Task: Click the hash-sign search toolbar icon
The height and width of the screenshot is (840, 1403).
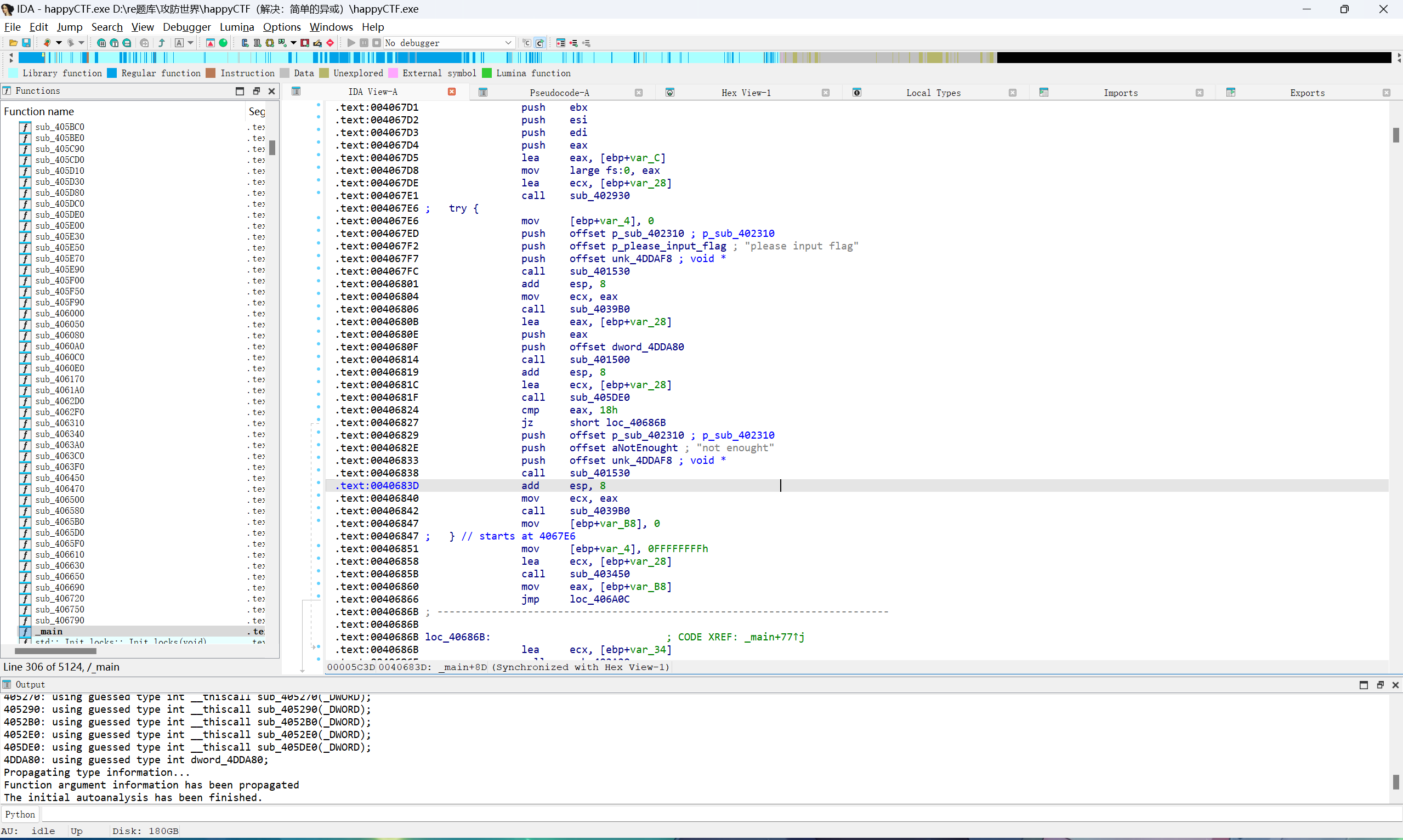Action: pyautogui.click(x=101, y=43)
